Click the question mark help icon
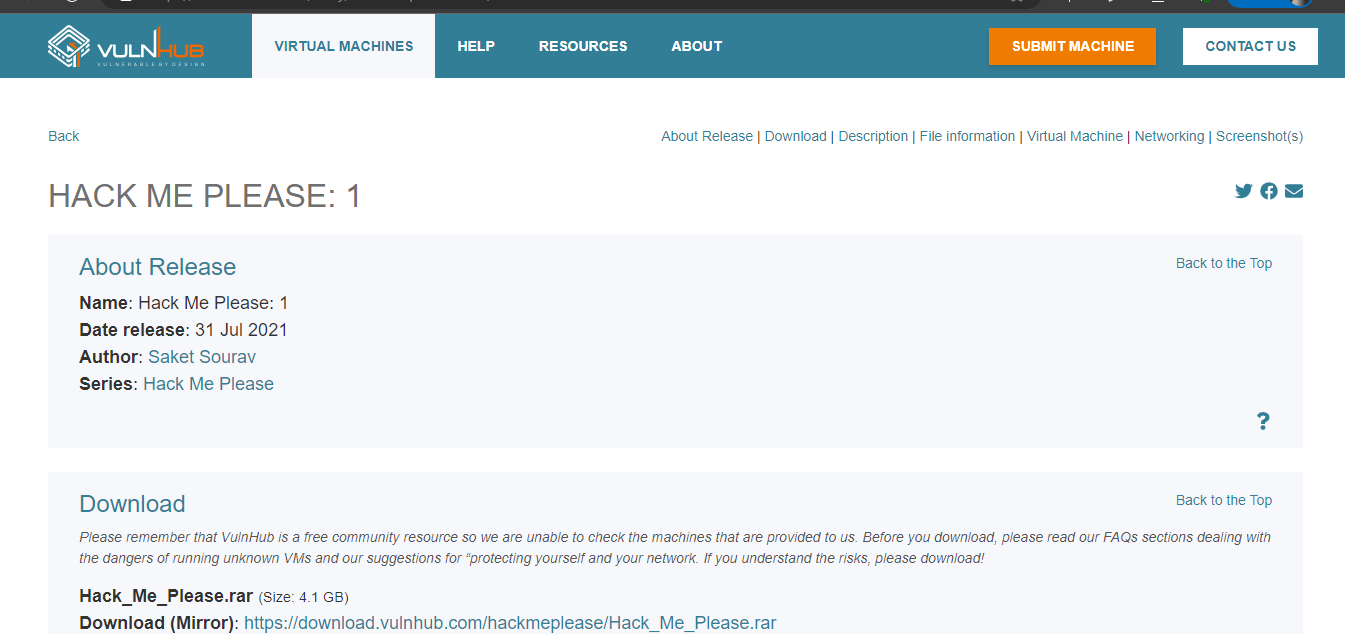Screen dimensions: 1345x634 1263,421
